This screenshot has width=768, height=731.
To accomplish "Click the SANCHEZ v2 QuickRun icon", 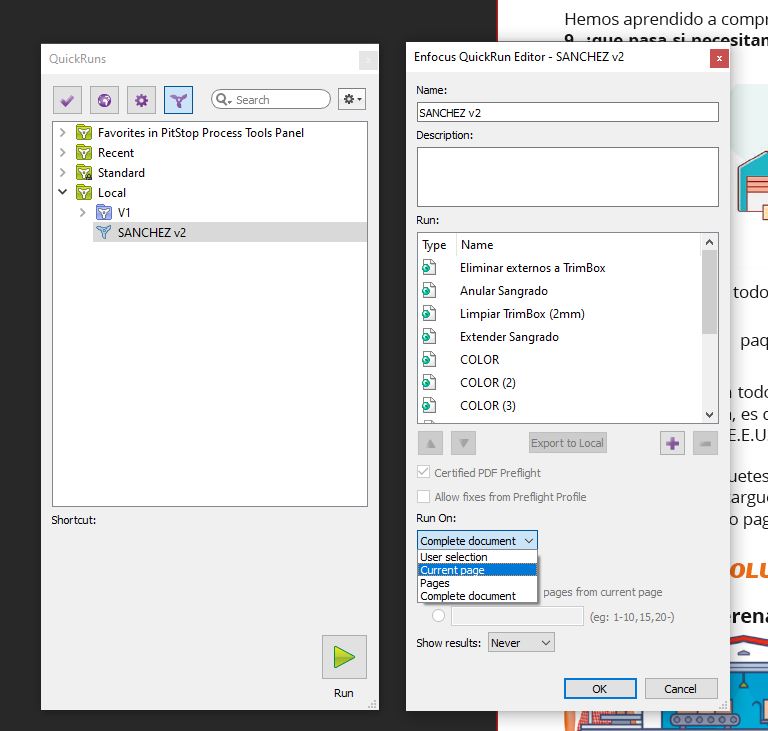I will click(x=103, y=232).
